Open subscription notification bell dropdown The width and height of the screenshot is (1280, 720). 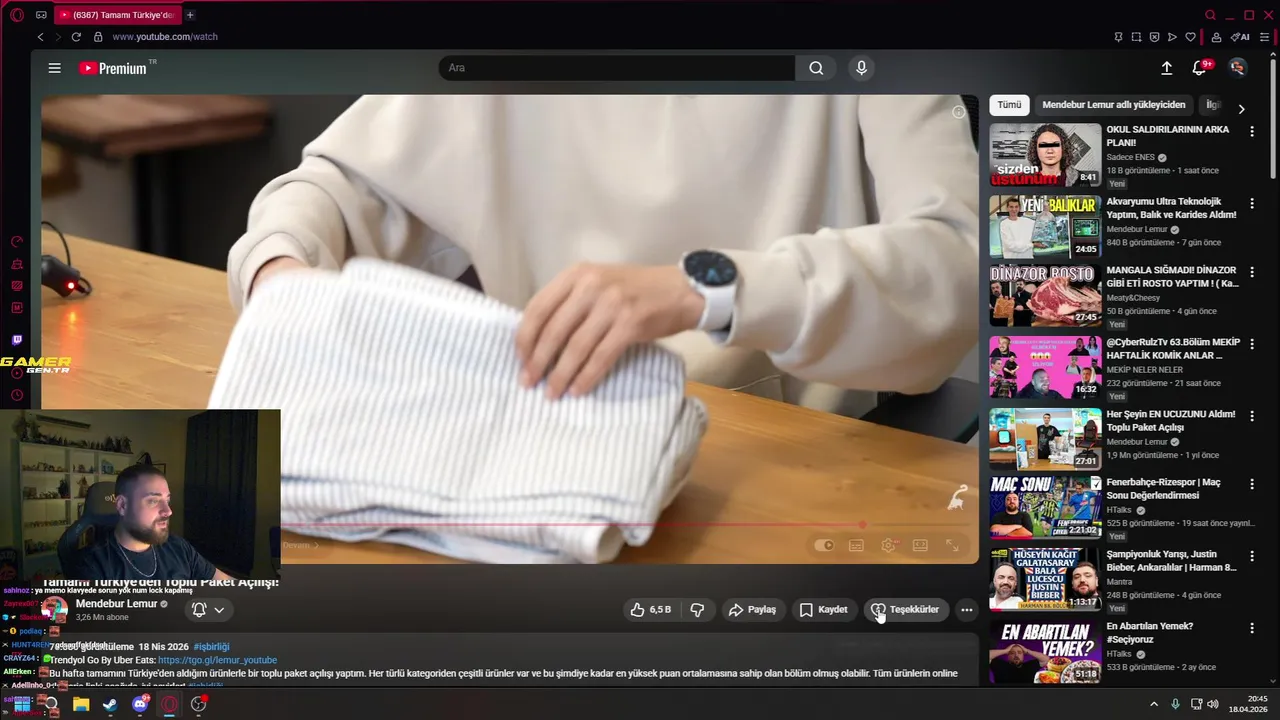(208, 609)
